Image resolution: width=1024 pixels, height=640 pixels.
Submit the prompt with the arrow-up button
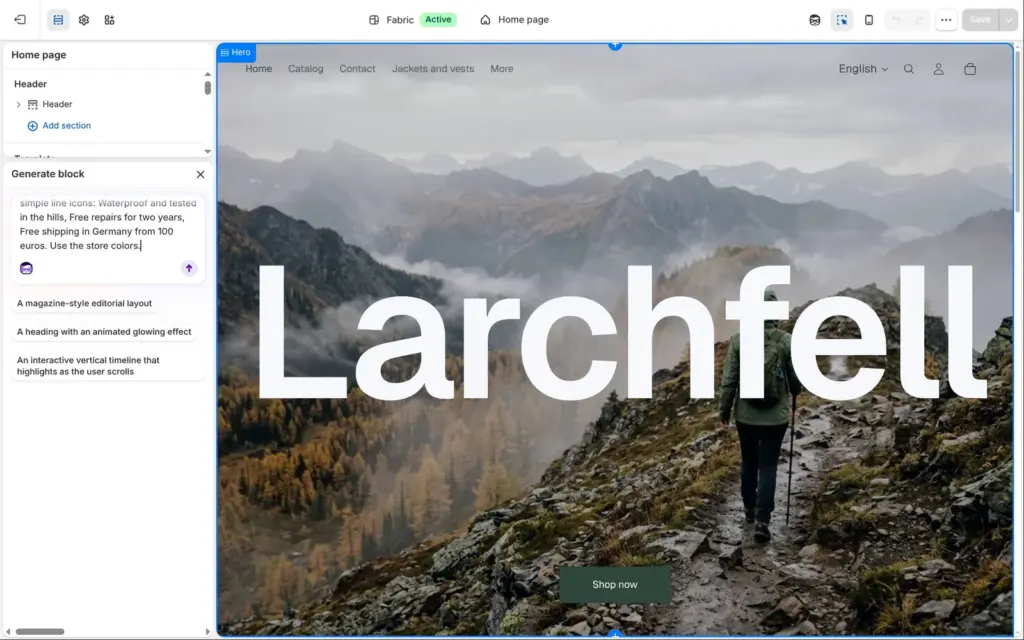189,268
